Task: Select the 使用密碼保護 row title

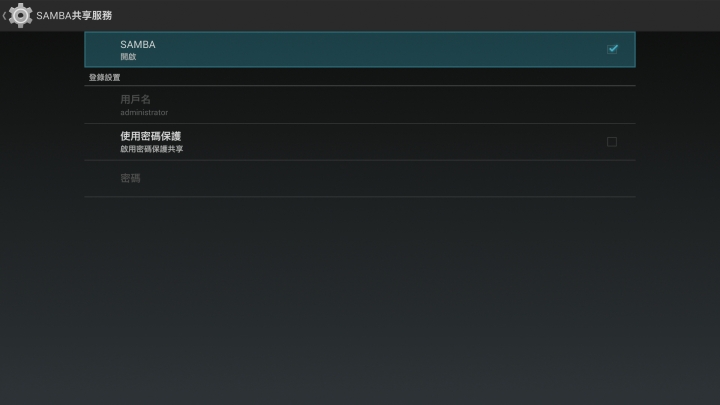Action: (151, 136)
